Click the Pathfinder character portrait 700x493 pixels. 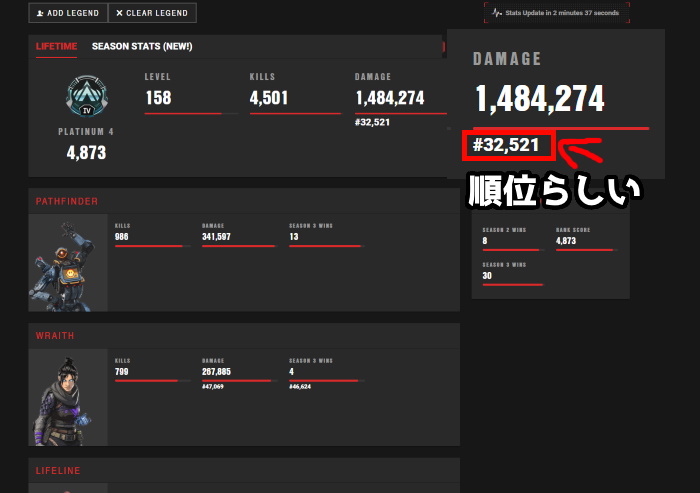[x=68, y=263]
